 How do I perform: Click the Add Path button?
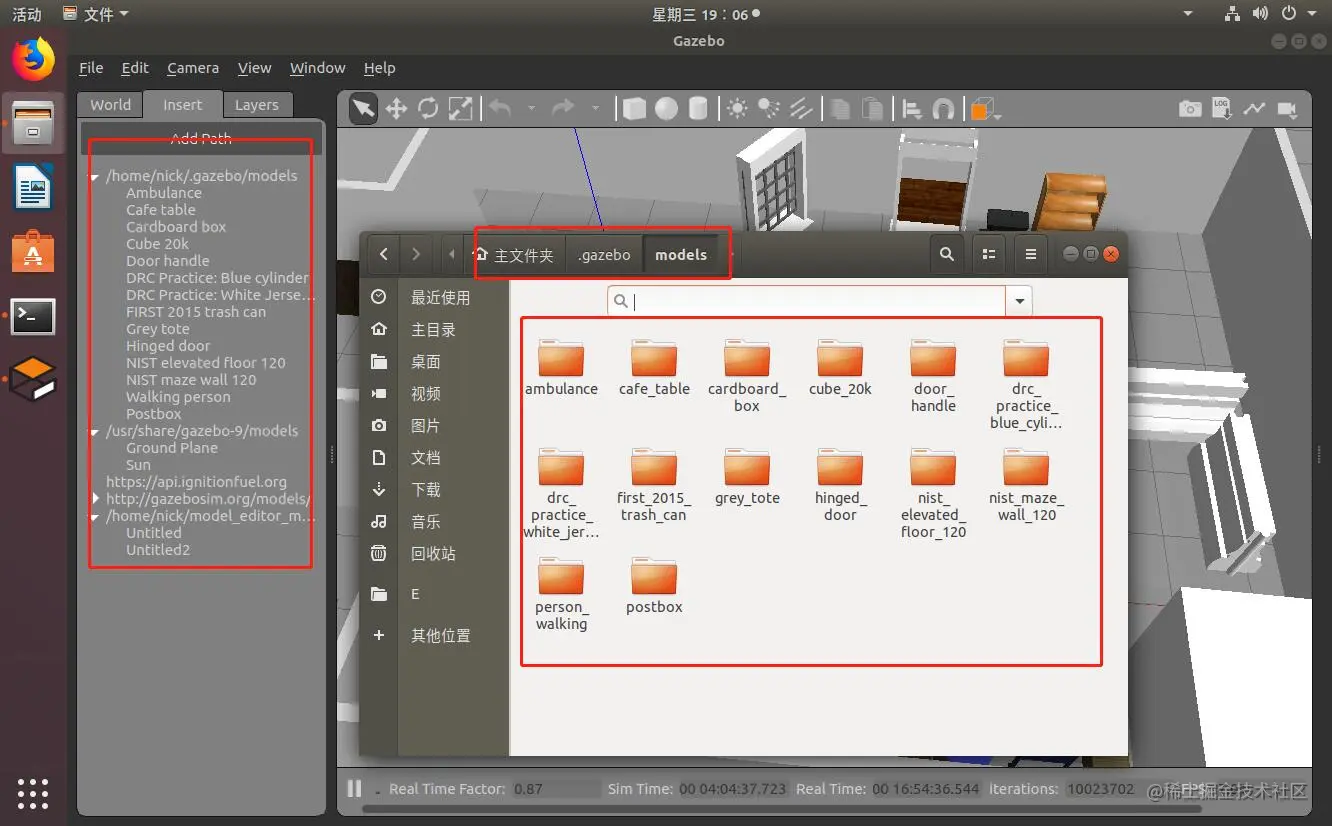[x=201, y=139]
